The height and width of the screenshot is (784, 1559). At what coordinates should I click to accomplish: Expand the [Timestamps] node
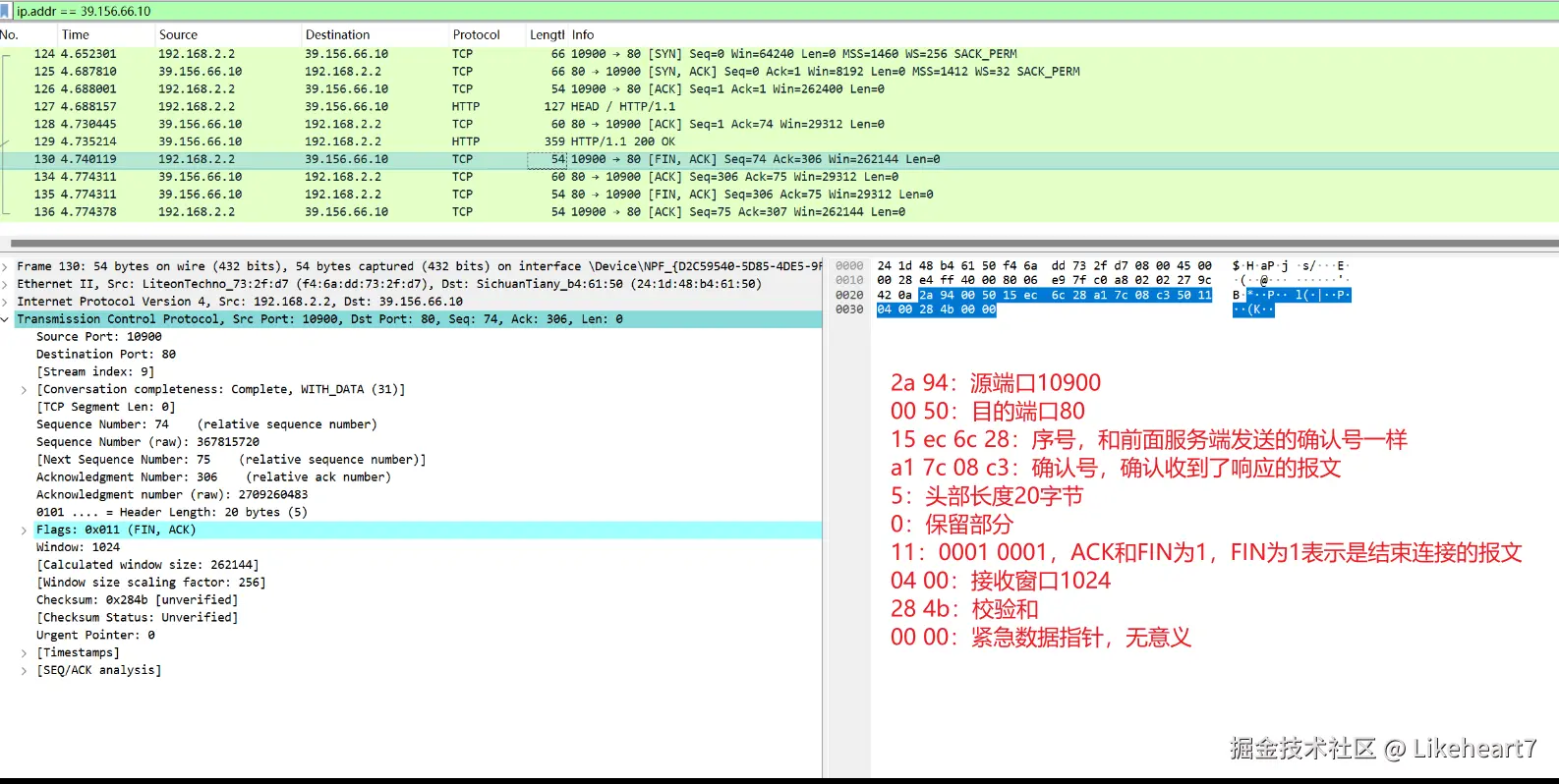tap(25, 653)
